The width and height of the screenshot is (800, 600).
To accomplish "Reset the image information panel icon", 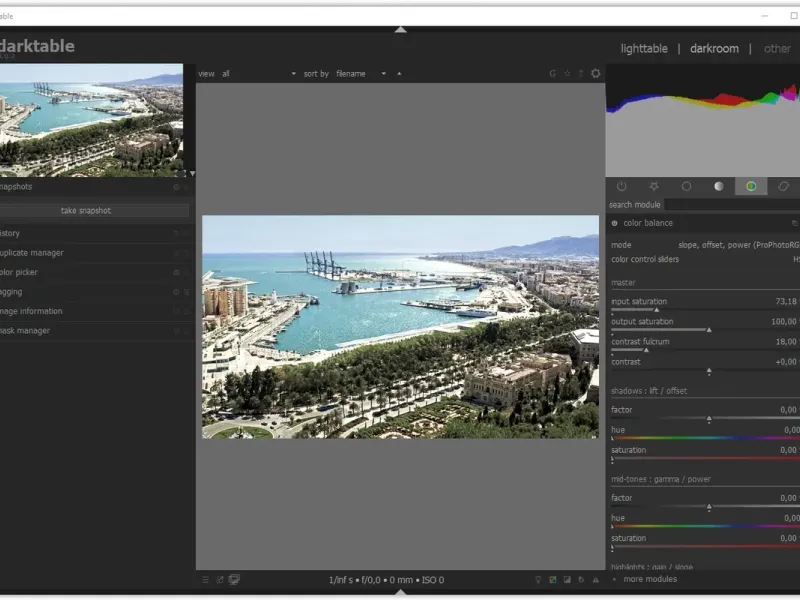I will 176,311.
